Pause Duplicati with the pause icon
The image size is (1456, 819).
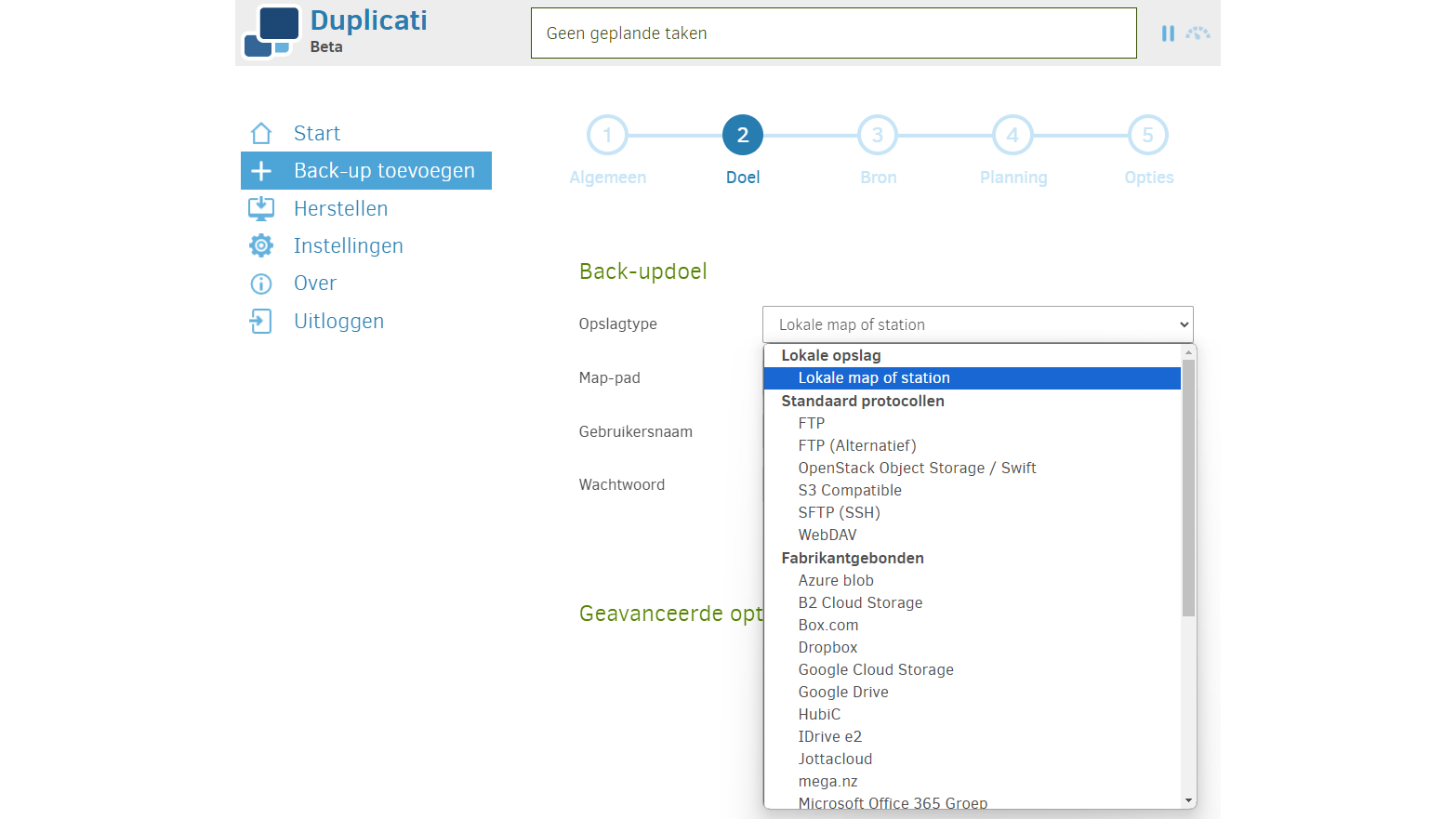point(1168,33)
